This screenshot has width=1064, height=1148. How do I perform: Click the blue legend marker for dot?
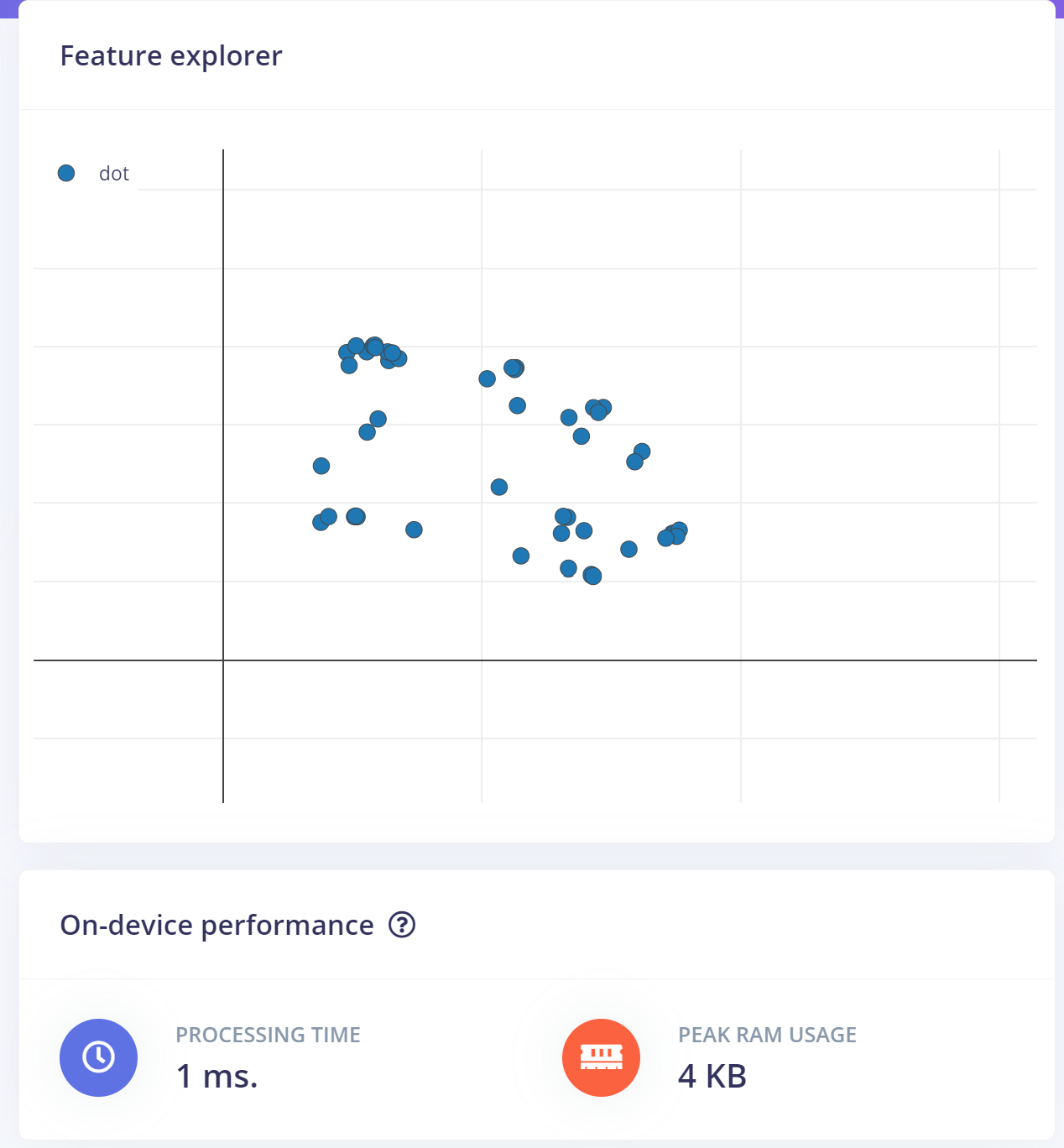(66, 173)
